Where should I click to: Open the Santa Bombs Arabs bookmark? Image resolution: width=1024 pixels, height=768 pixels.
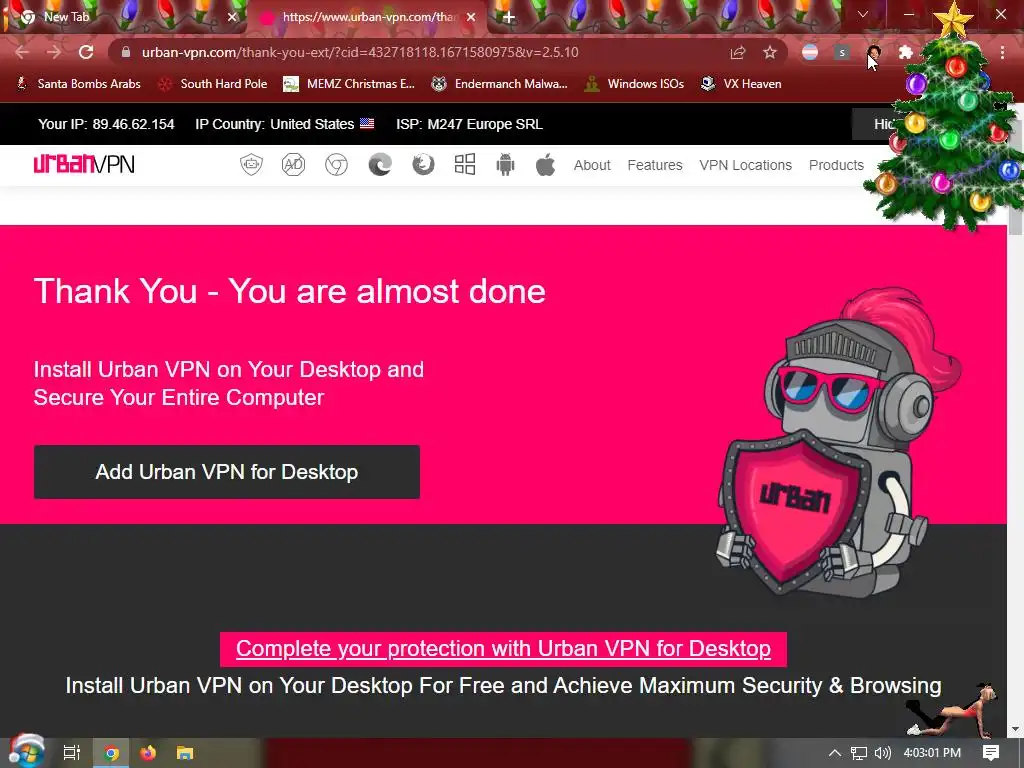tap(78, 84)
